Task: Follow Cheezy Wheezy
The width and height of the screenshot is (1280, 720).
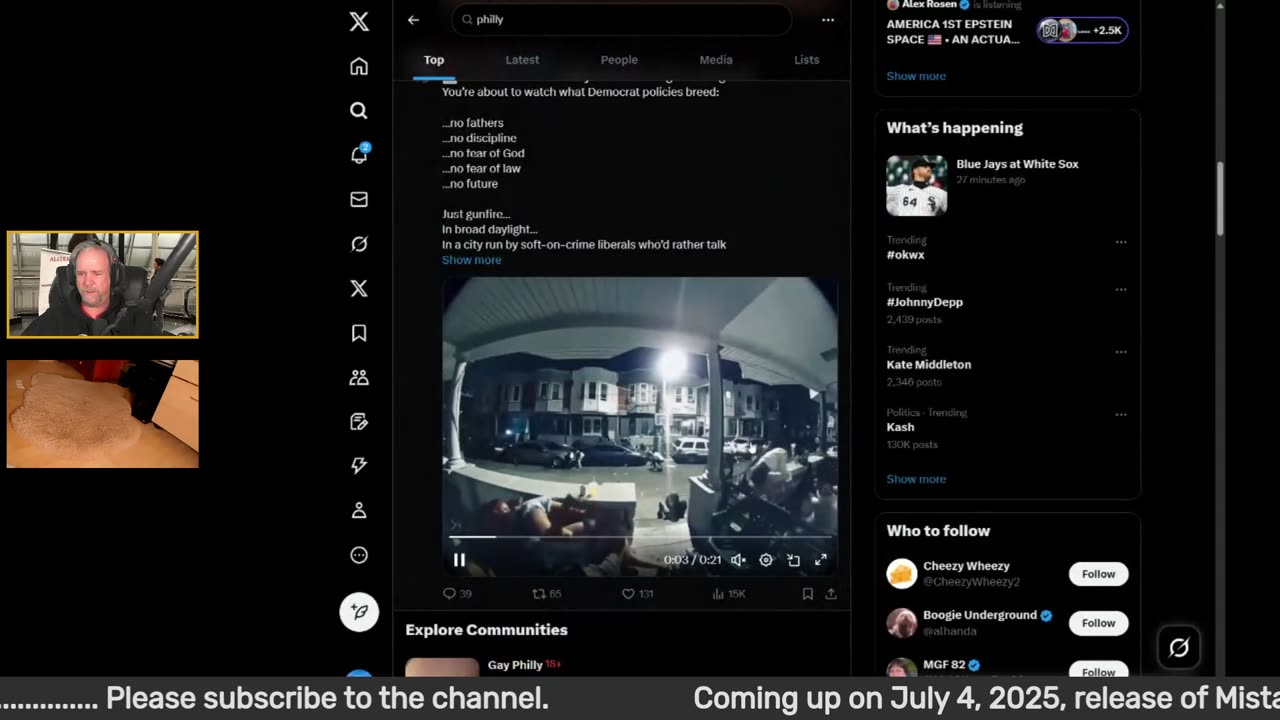Action: click(1098, 574)
